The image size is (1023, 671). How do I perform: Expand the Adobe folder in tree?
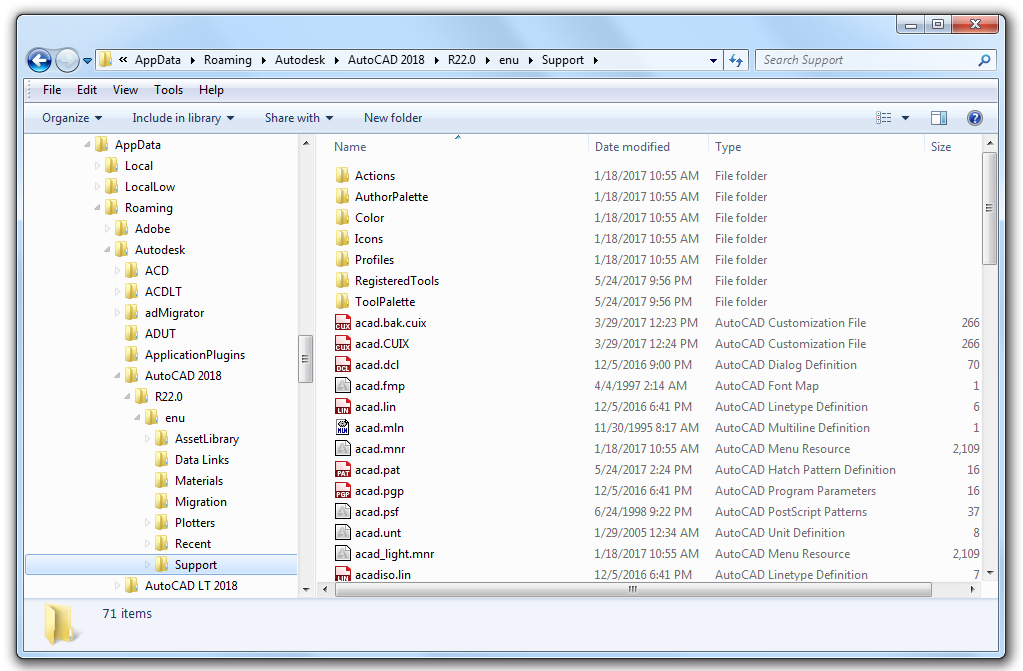pyautogui.click(x=108, y=229)
